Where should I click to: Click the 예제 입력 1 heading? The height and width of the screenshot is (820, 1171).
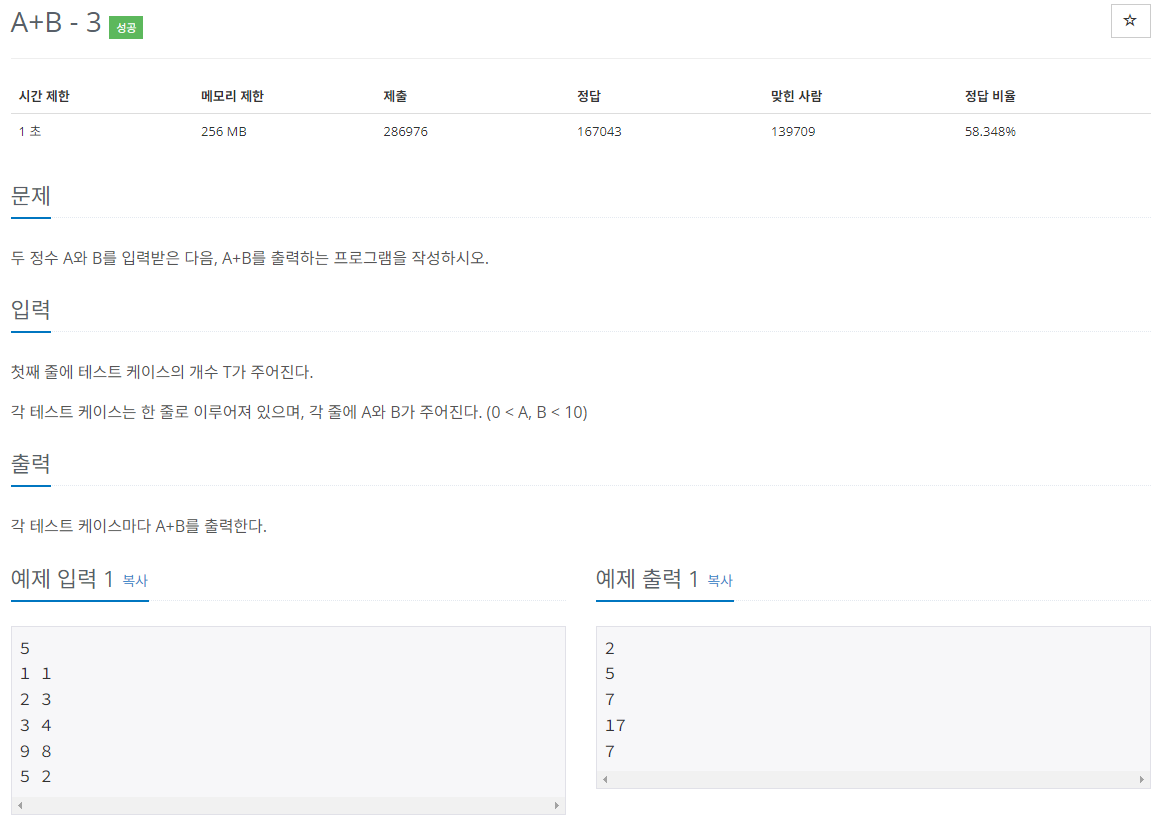62,579
